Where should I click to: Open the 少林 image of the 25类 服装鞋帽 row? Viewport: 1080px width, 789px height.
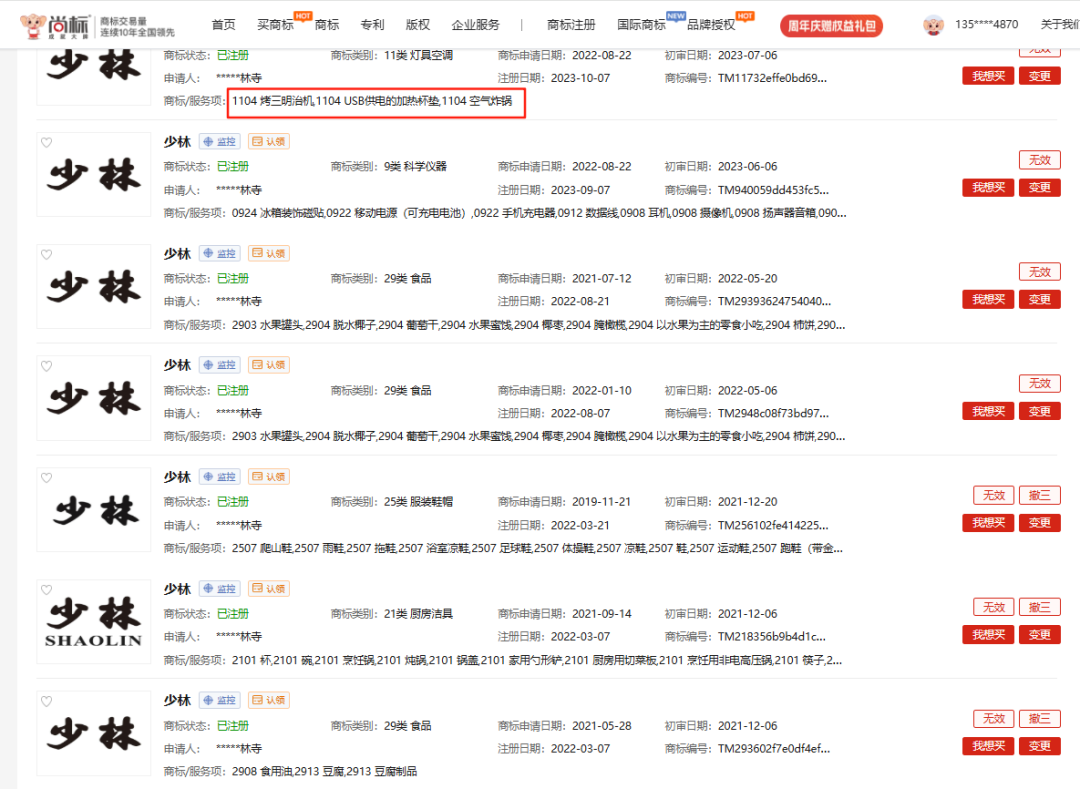(94, 510)
